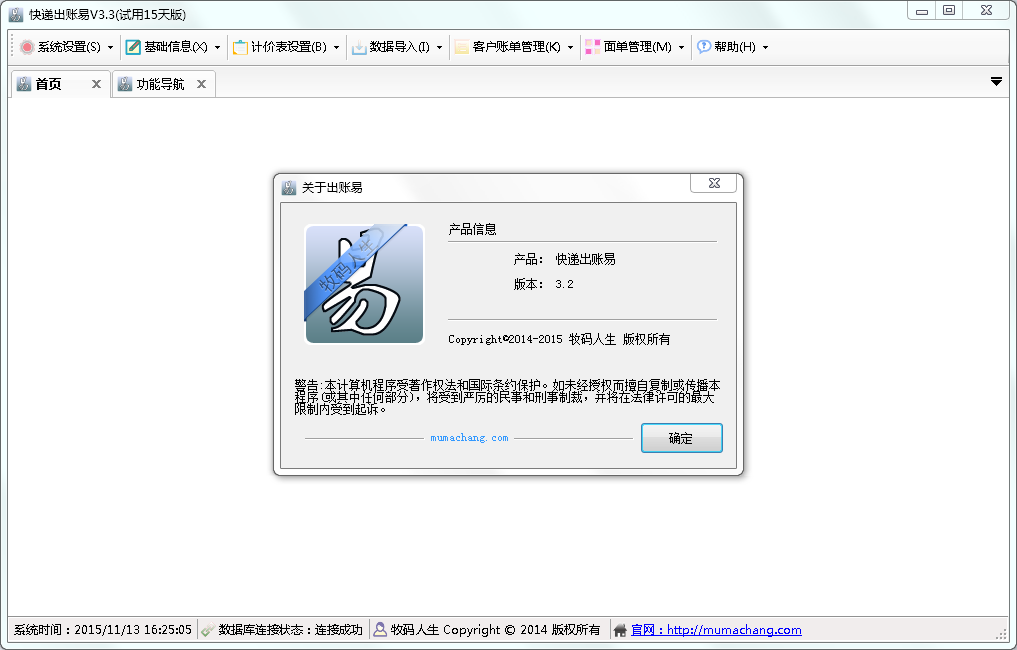Click the icon in 关于出账易 dialog title
Image resolution: width=1017 pixels, height=650 pixels.
click(289, 188)
